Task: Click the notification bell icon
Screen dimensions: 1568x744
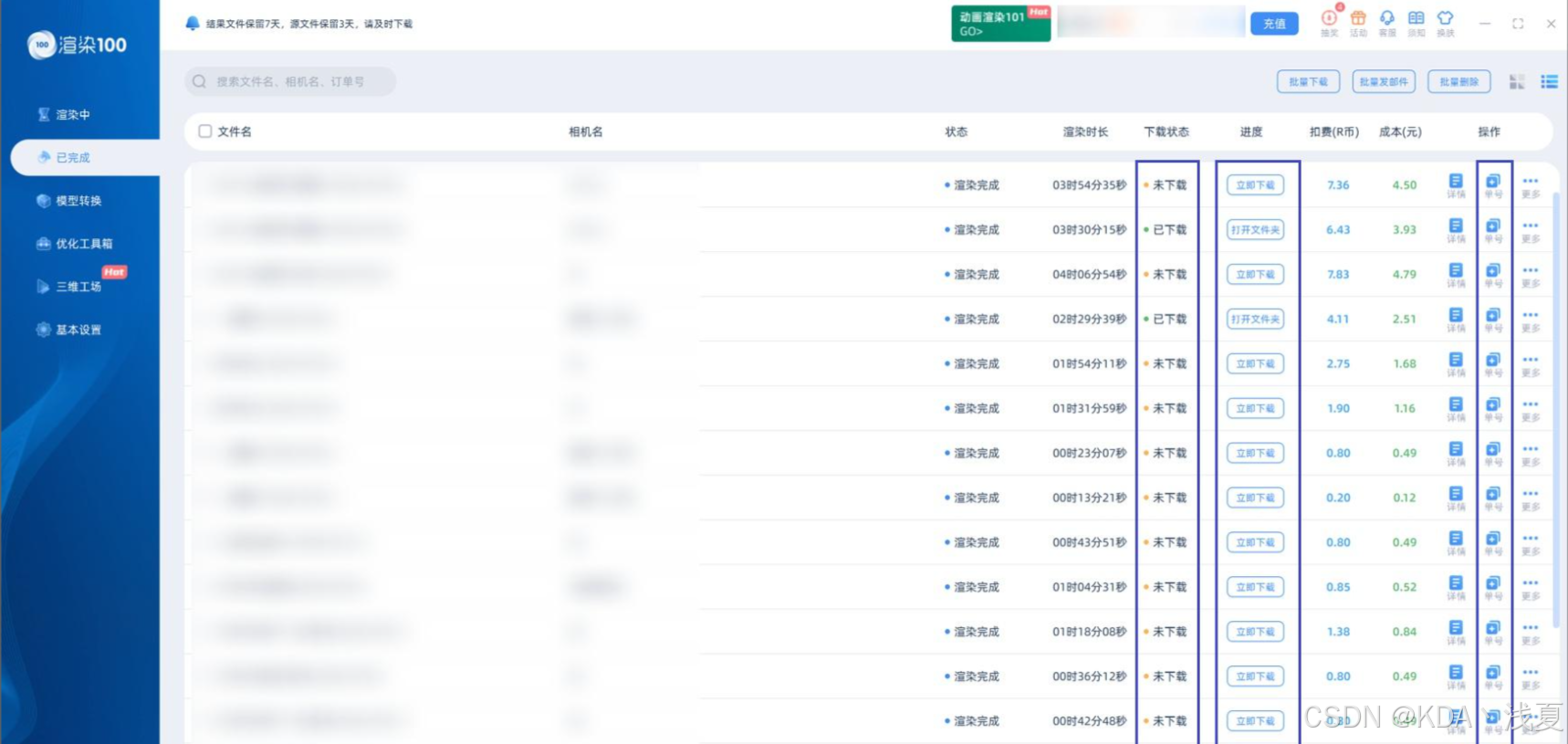Action: (x=193, y=24)
